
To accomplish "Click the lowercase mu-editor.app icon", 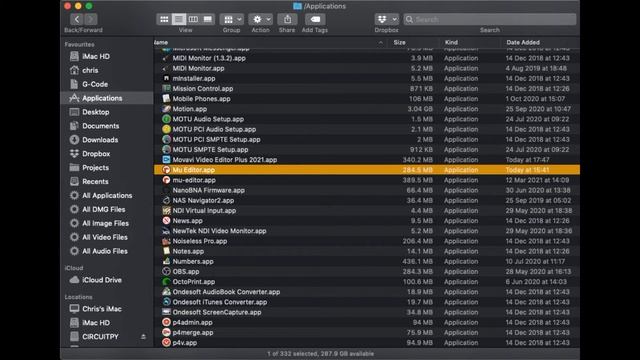I will 166,180.
